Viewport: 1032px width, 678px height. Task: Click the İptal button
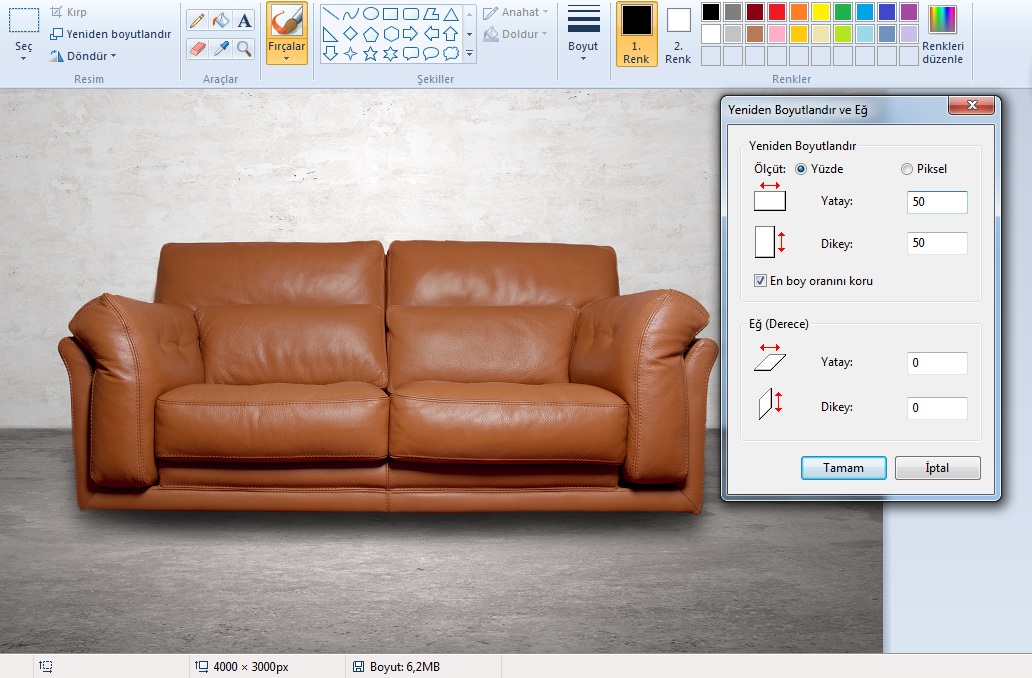click(937, 468)
